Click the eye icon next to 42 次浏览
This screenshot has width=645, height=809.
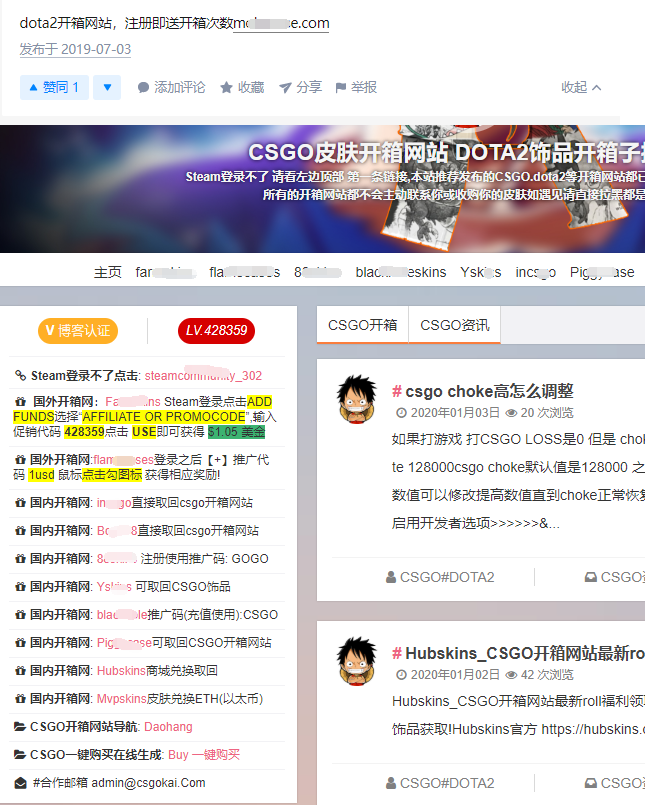pos(511,675)
